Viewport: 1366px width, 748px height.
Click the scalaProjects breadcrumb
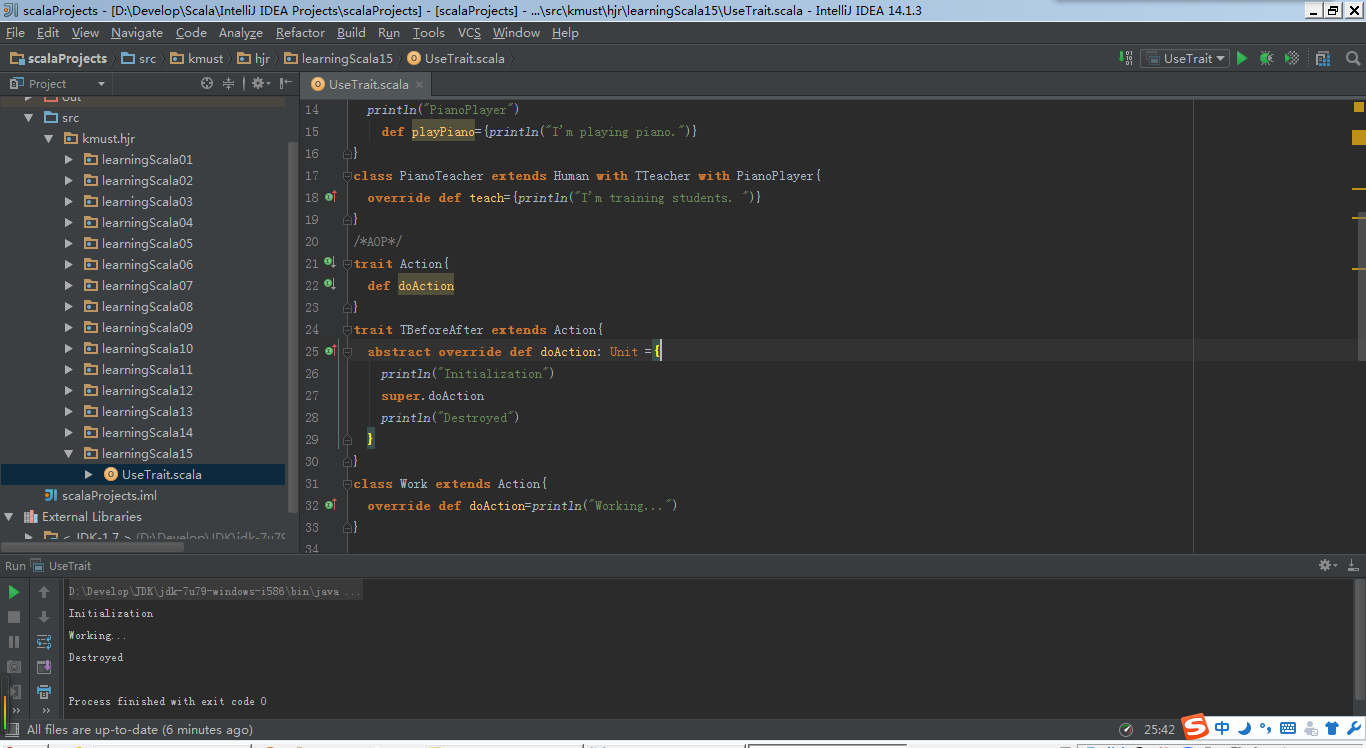tap(58, 59)
